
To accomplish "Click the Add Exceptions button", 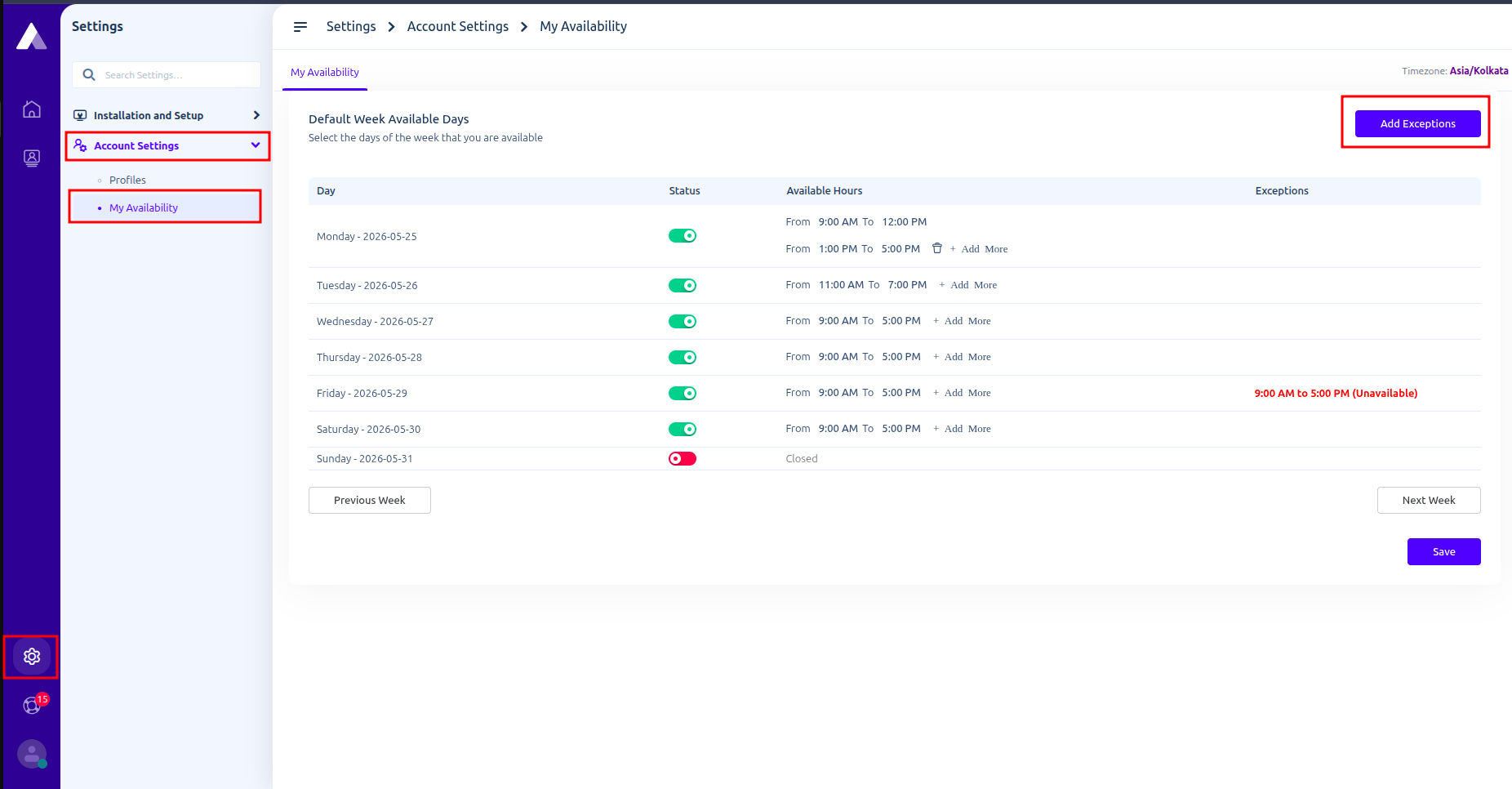I will (1418, 124).
